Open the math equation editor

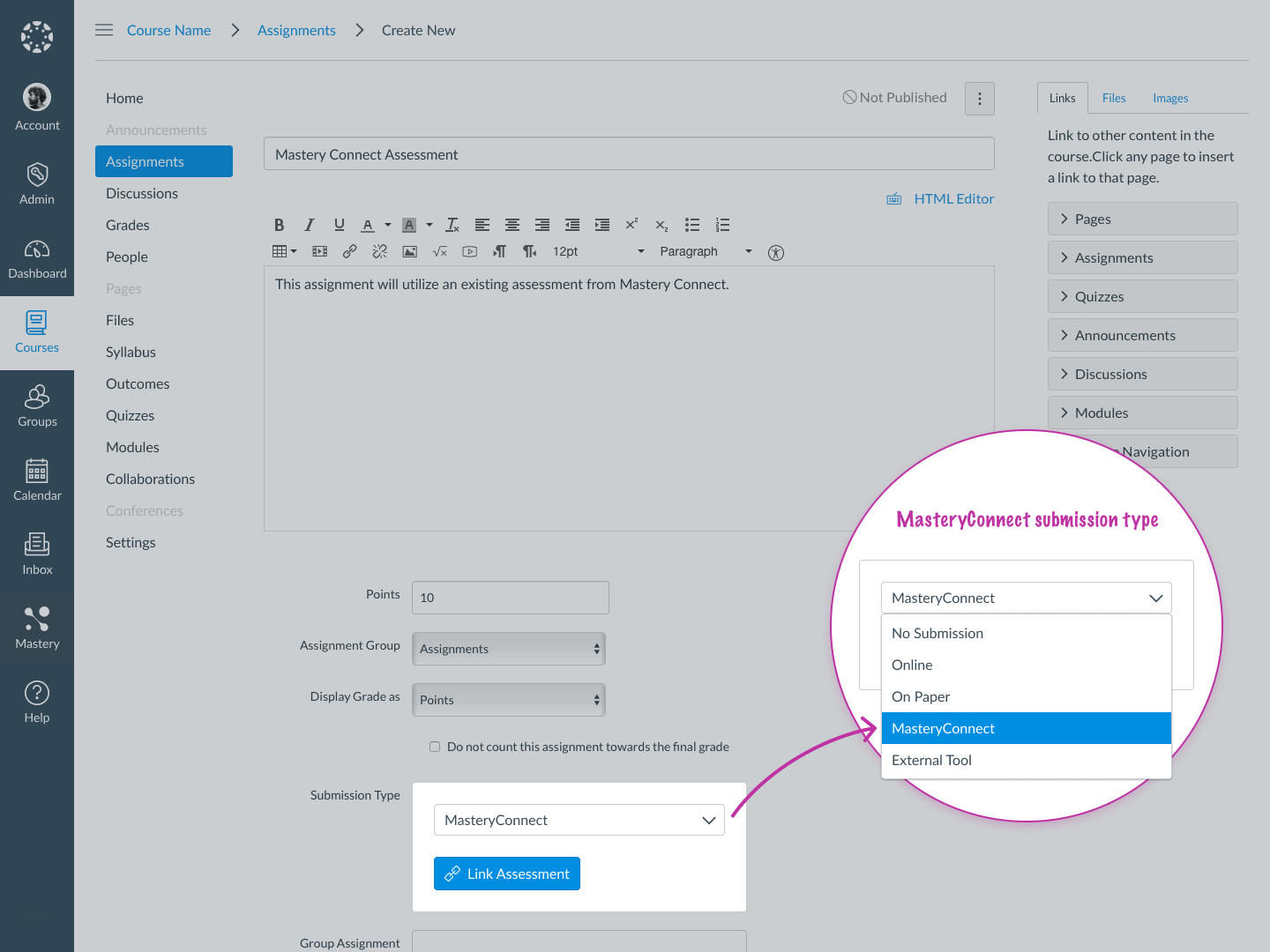coord(439,251)
